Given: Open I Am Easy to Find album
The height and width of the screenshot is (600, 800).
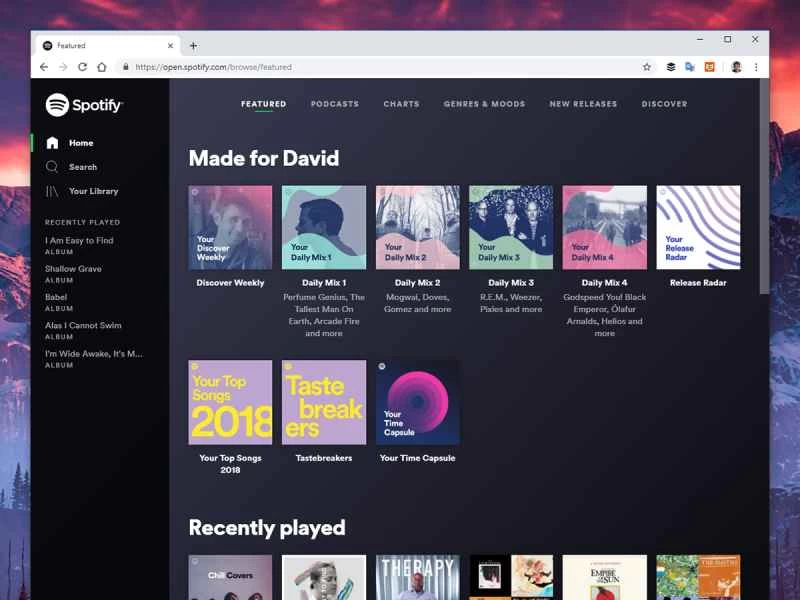Looking at the screenshot, I should (x=81, y=240).
